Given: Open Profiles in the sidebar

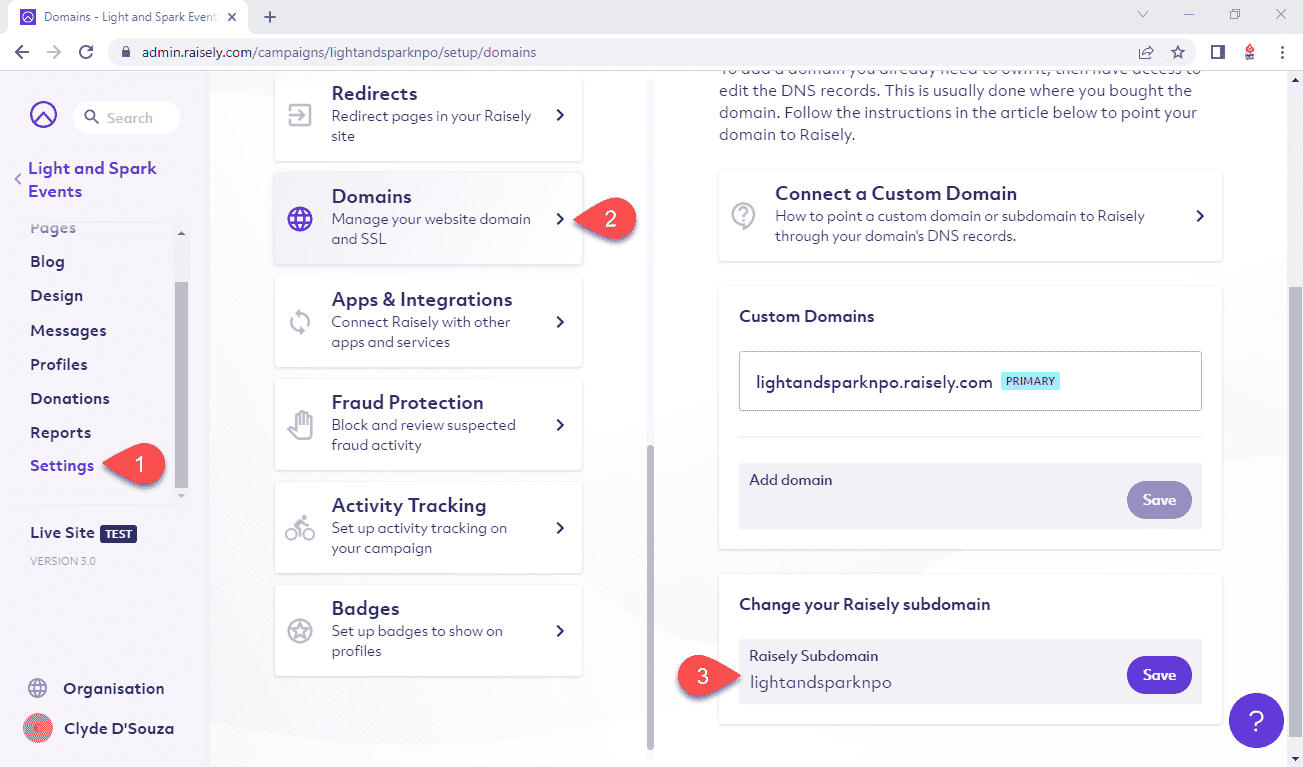Looking at the screenshot, I should tap(59, 364).
